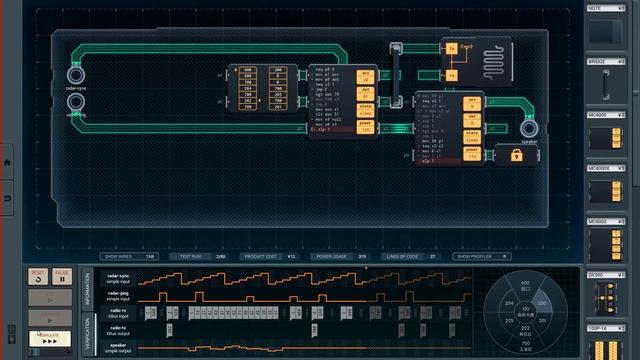Click the back arrow icon on left edge
The image size is (640, 360).
7,198
